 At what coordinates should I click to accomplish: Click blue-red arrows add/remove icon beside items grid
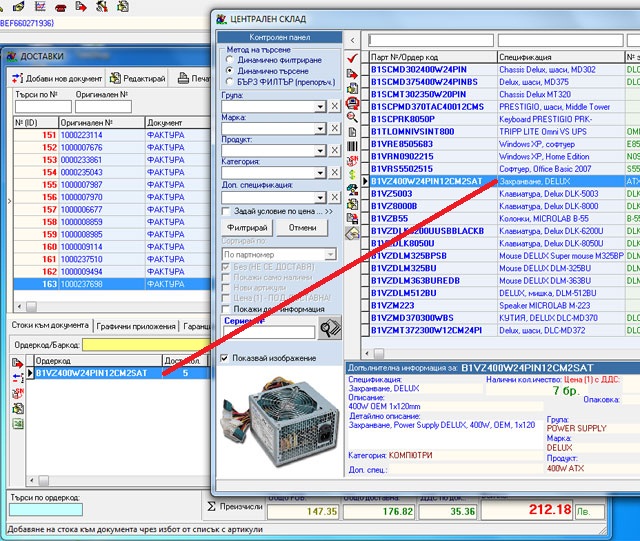[18, 378]
